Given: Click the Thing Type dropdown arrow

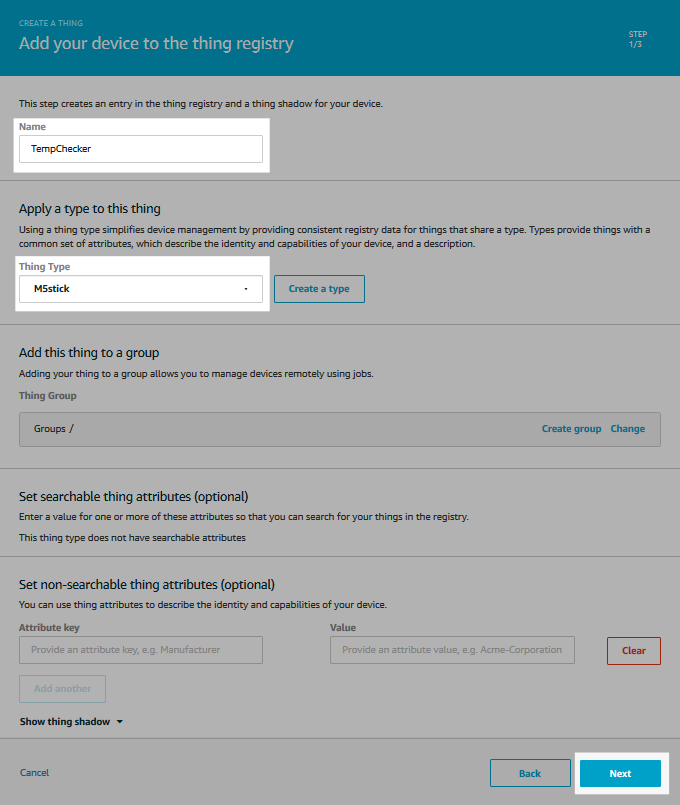Looking at the screenshot, I should pyautogui.click(x=246, y=288).
